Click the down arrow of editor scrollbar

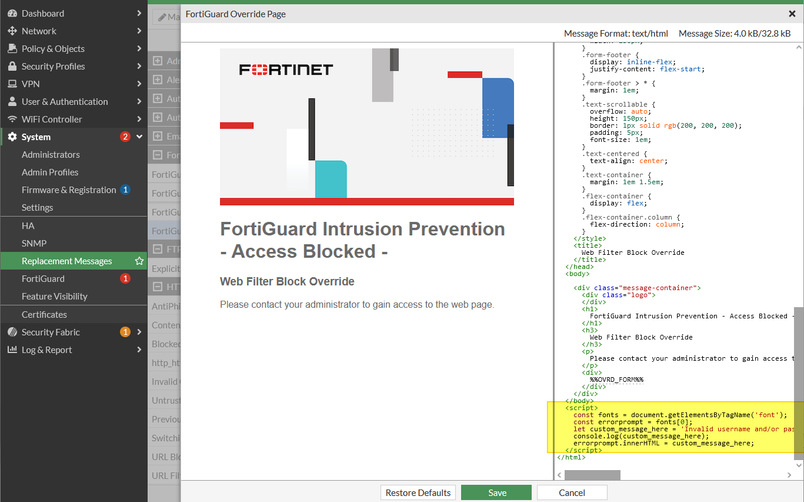tap(798, 465)
